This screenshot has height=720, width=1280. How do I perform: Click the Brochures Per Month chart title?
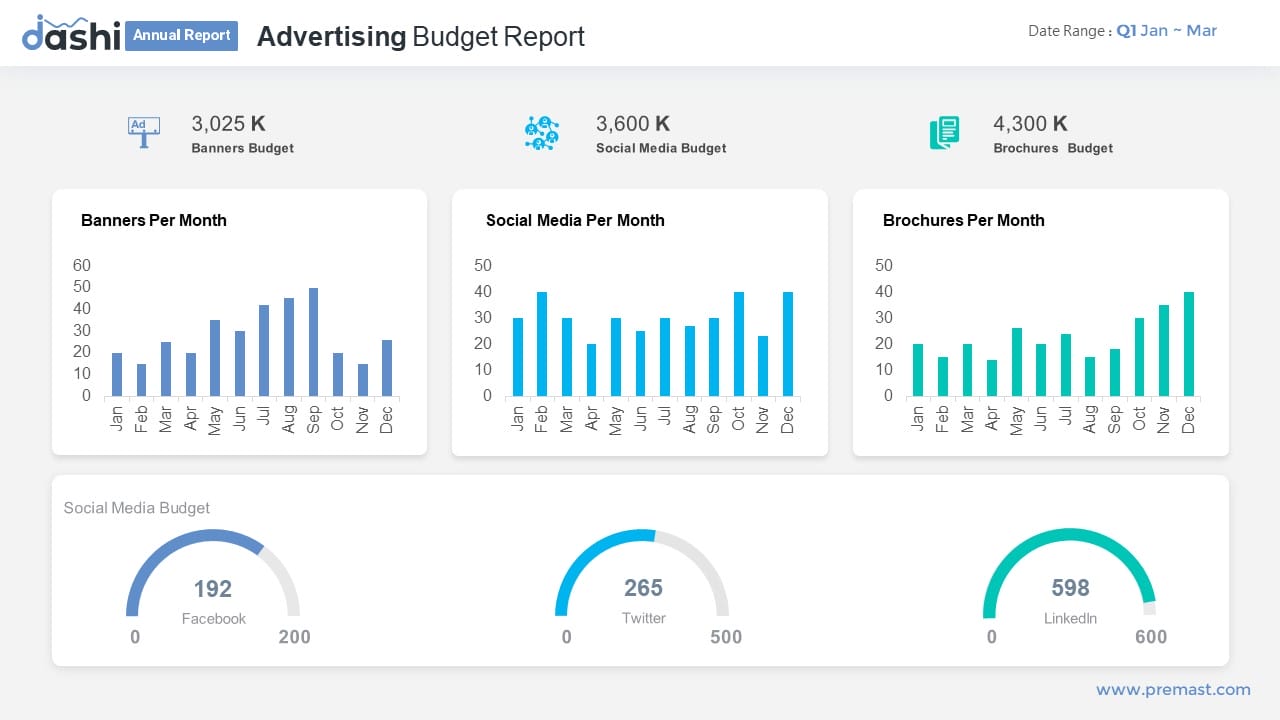pos(964,220)
